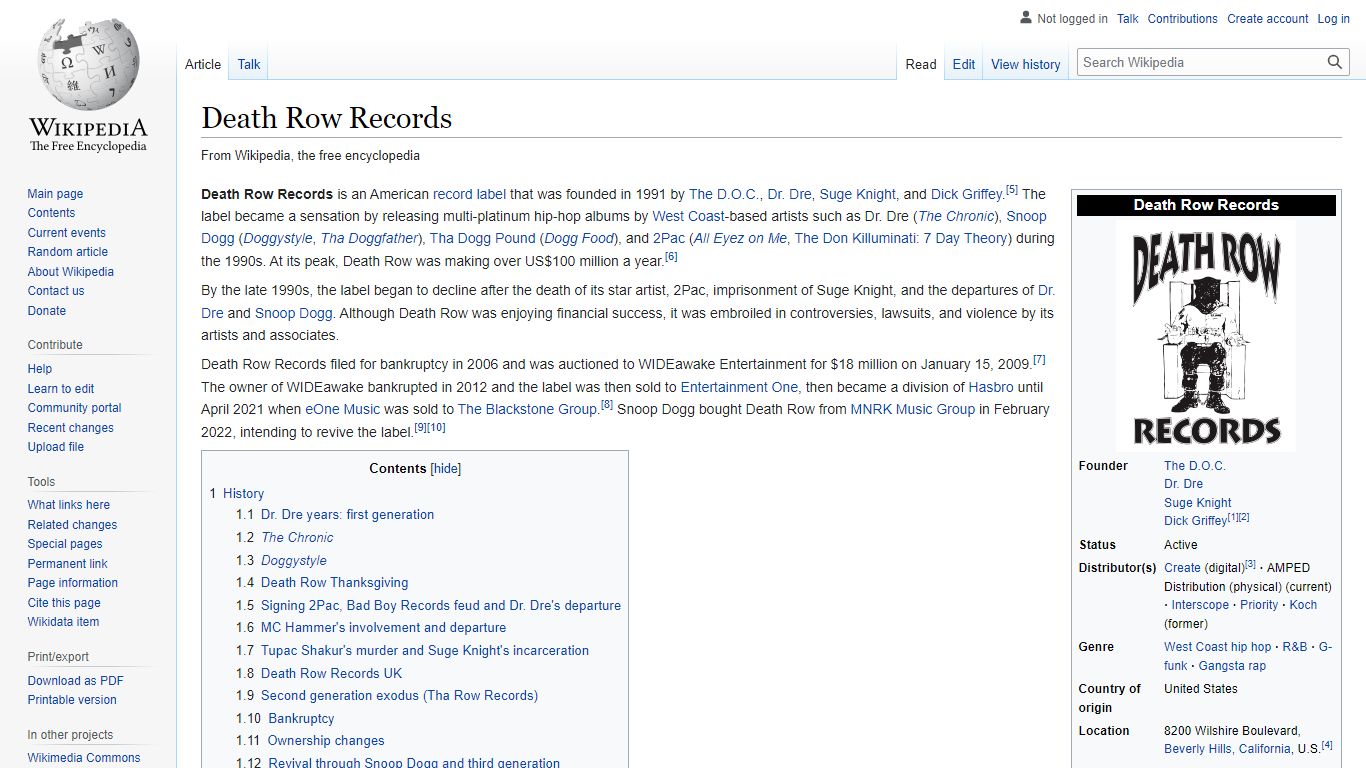Click the Log in link

[1334, 19]
